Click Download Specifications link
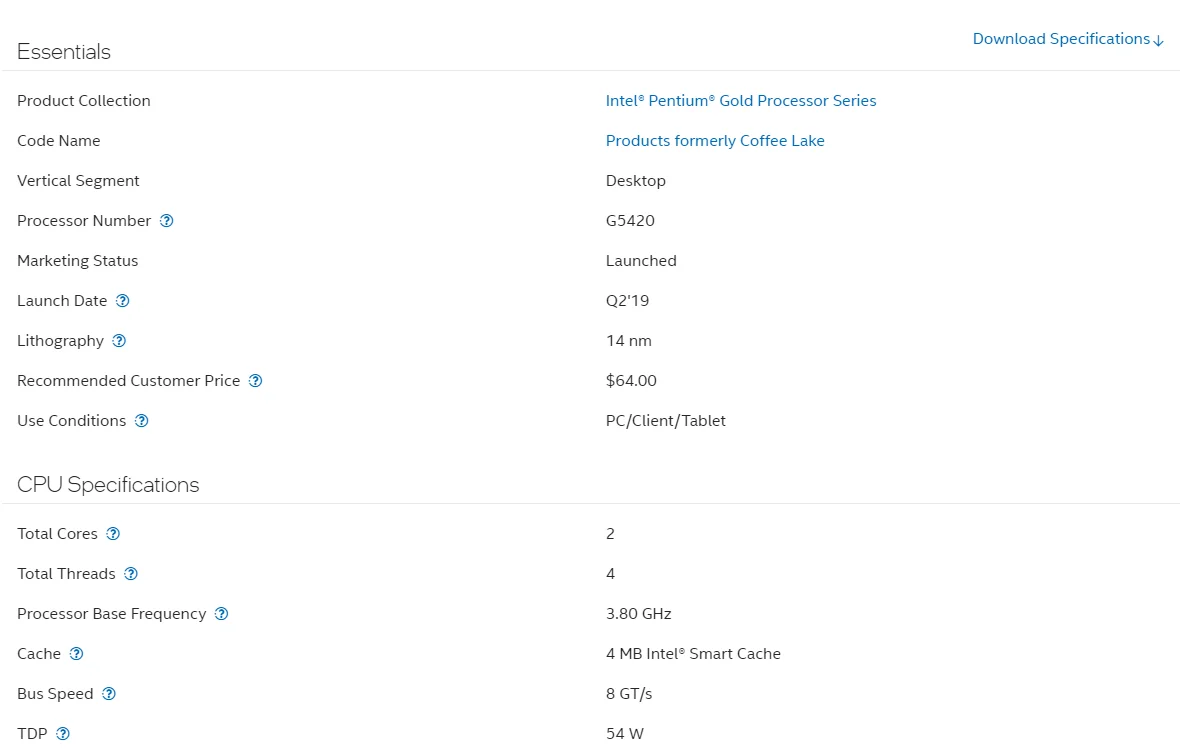This screenshot has height=752, width=1180. click(1061, 39)
